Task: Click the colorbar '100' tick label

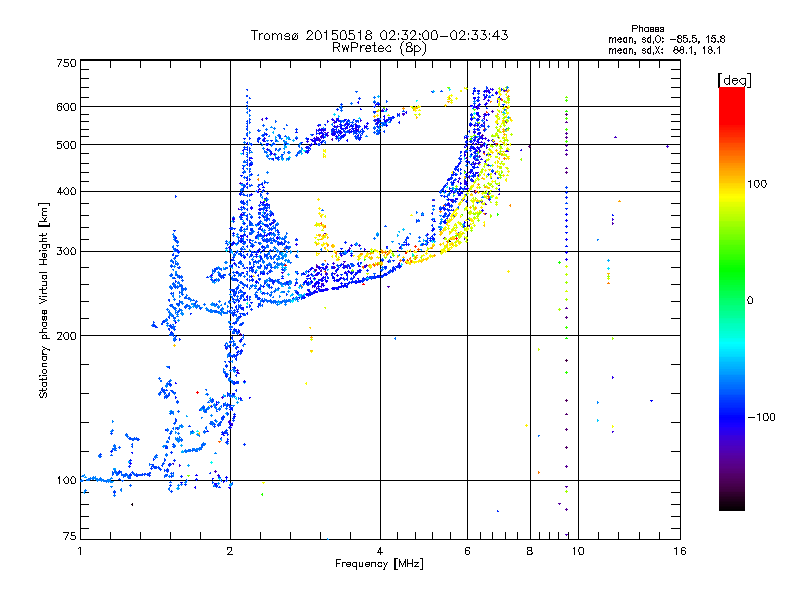Action: tap(757, 184)
